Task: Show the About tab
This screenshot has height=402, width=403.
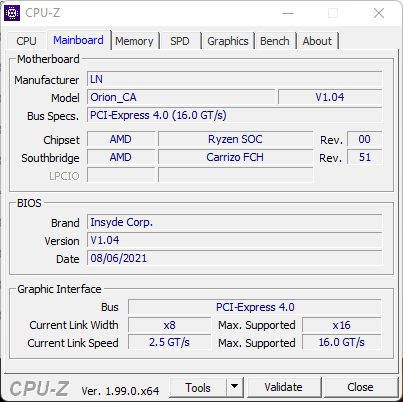Action: coord(317,41)
